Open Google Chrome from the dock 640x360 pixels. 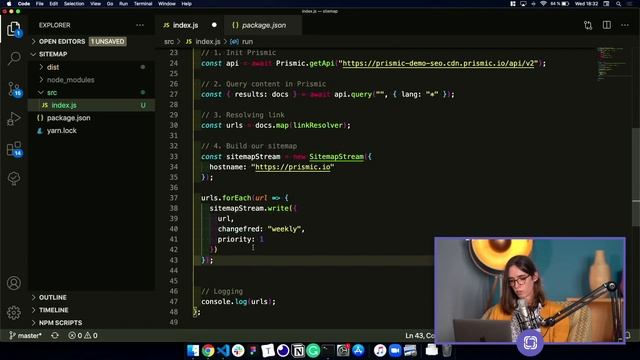(x=208, y=350)
